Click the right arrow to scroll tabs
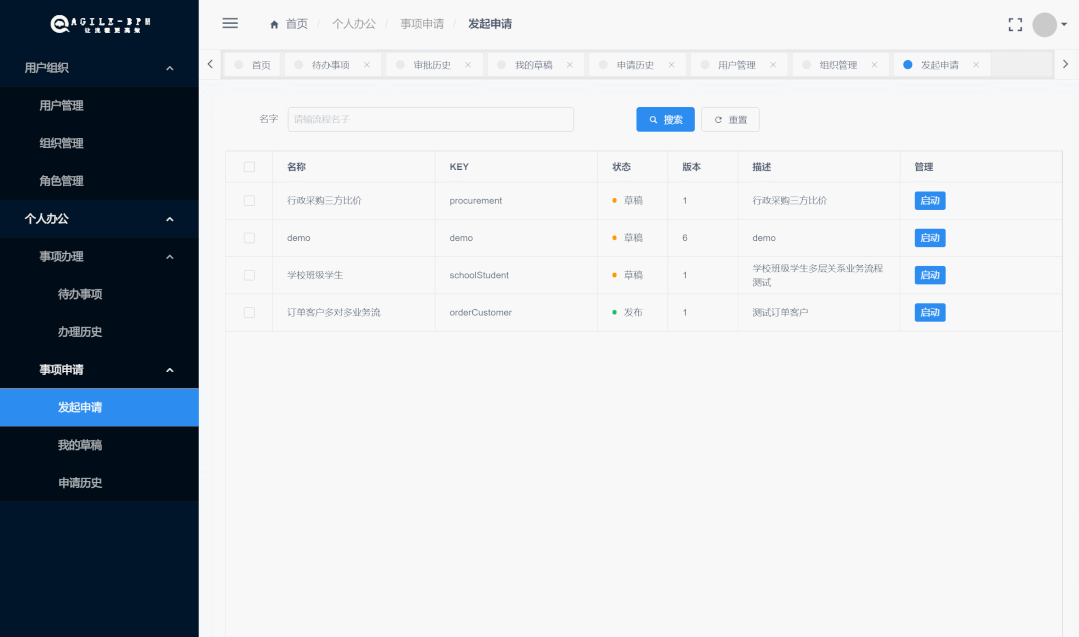Viewport: 1079px width, 637px height. click(x=1065, y=63)
